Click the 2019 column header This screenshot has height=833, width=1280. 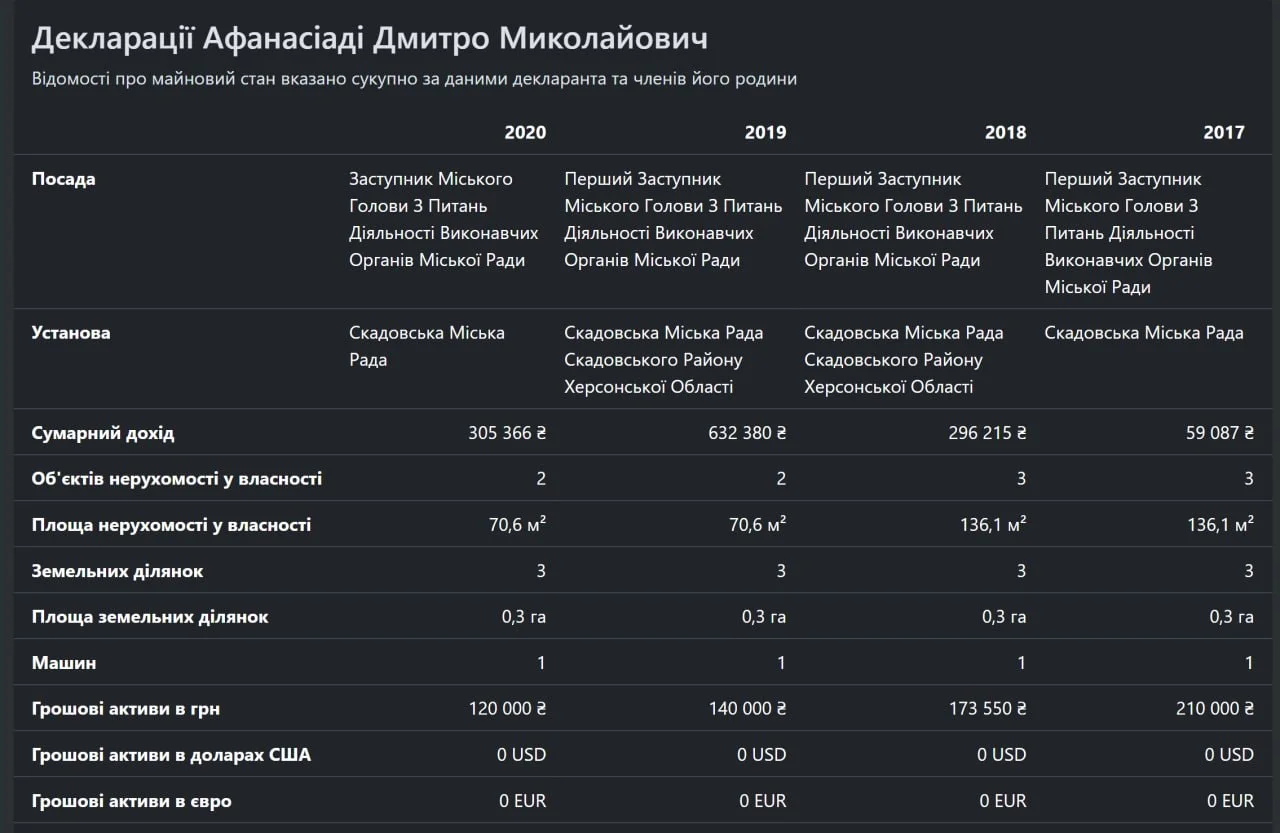click(x=765, y=132)
